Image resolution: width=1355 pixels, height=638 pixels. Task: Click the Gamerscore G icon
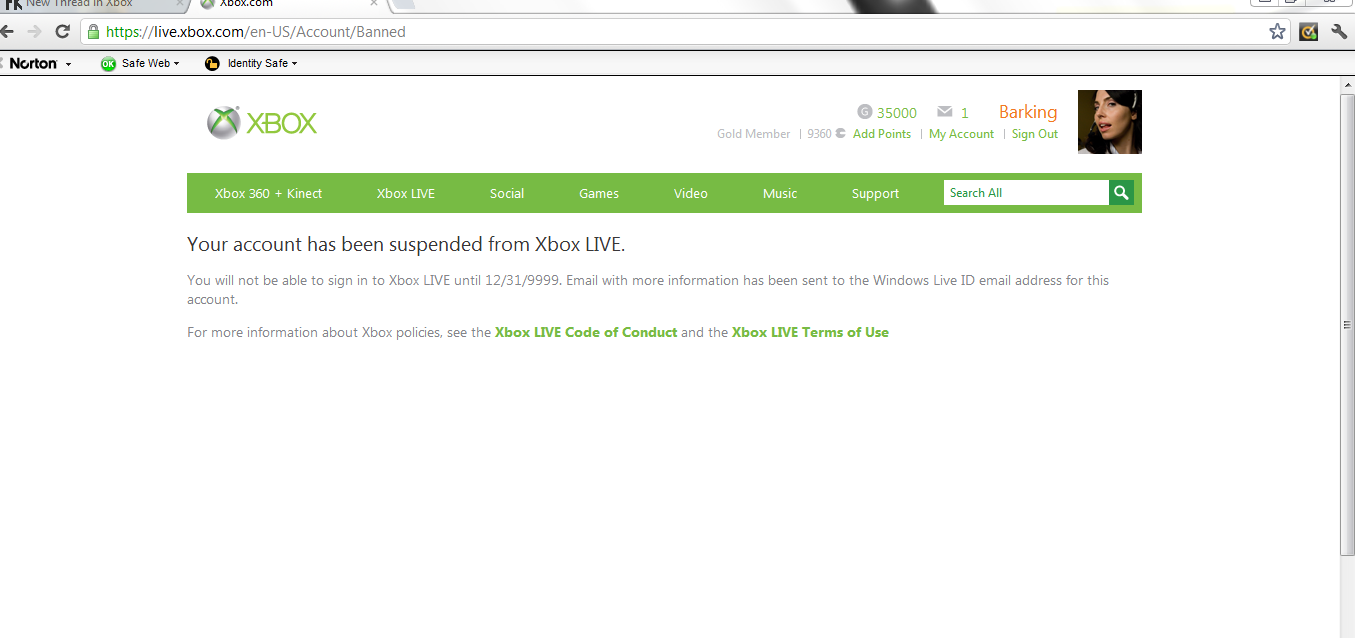pyautogui.click(x=865, y=112)
